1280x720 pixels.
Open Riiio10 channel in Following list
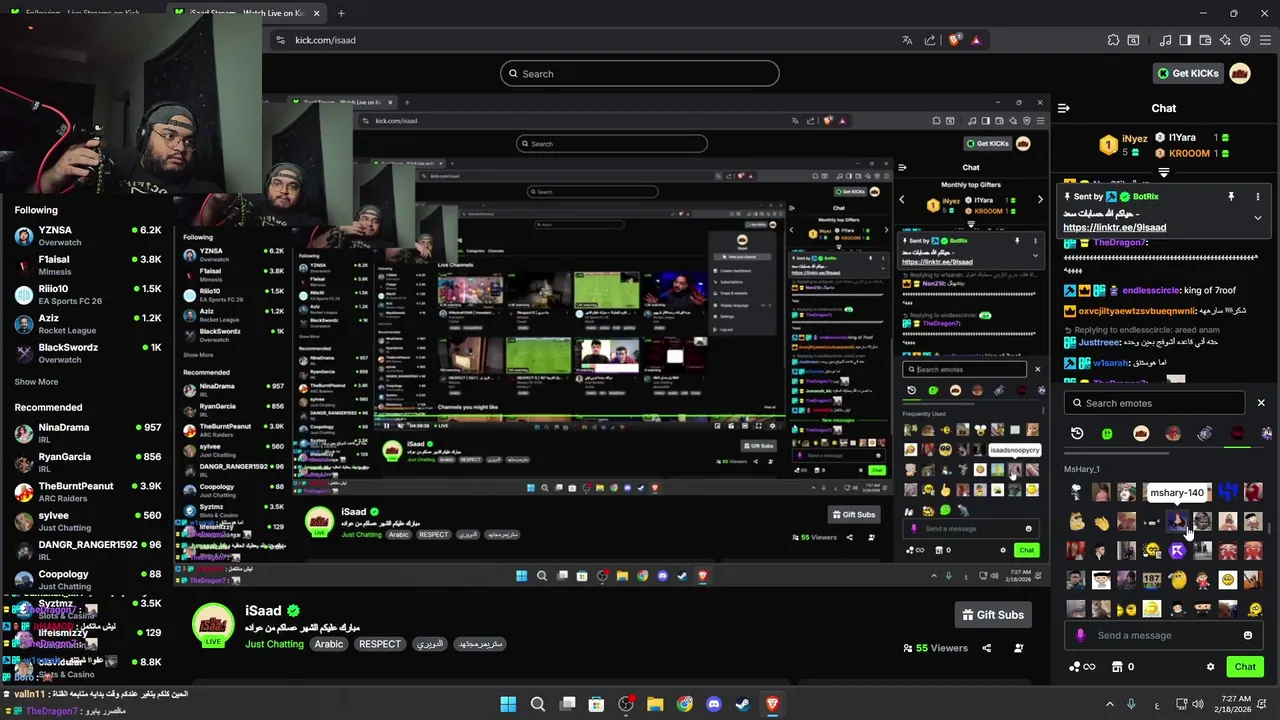point(88,294)
